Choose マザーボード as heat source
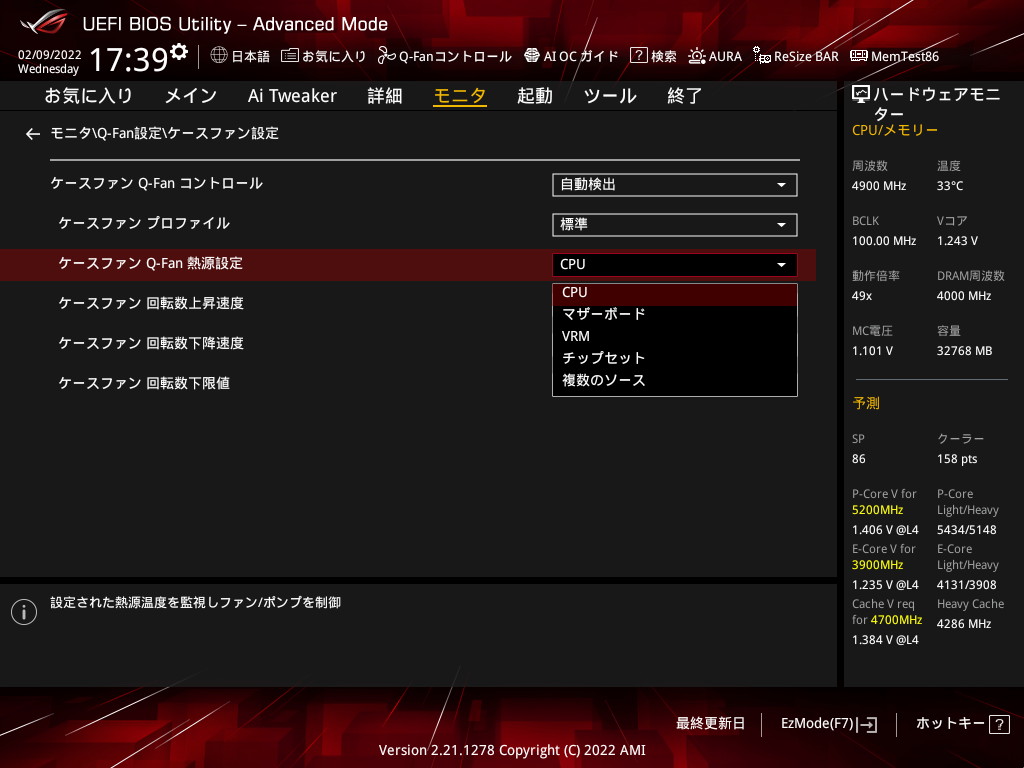The image size is (1024, 768). (x=675, y=314)
